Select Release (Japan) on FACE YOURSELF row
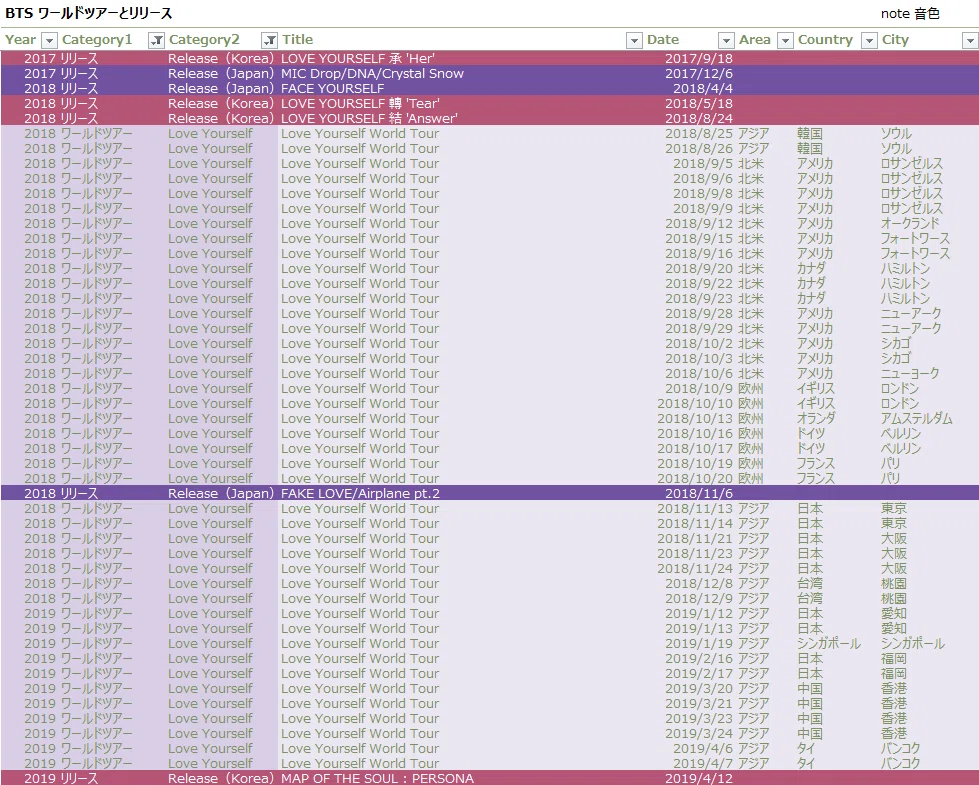Screen dimensions: 979x785 (221, 89)
